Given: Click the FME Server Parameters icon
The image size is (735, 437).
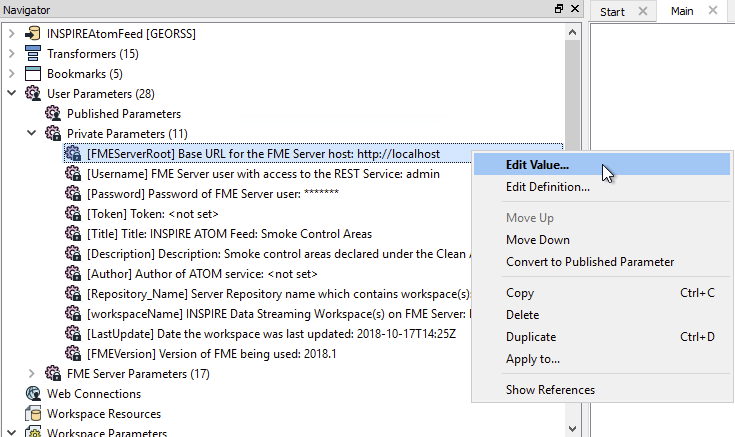Looking at the screenshot, I should pyautogui.click(x=53, y=374).
